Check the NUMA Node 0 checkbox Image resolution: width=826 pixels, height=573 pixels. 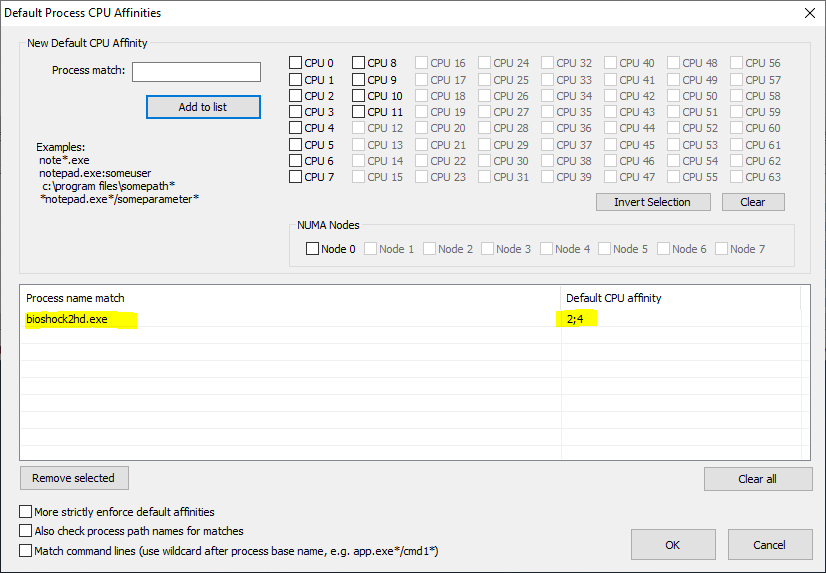click(x=313, y=249)
